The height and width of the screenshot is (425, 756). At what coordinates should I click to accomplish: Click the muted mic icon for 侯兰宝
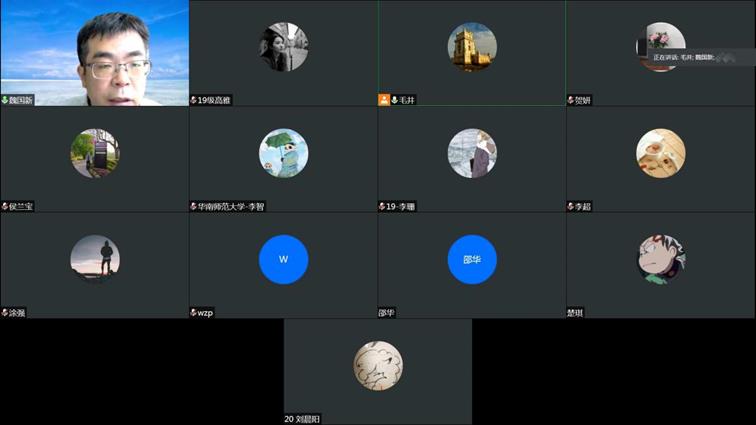tap(5, 206)
